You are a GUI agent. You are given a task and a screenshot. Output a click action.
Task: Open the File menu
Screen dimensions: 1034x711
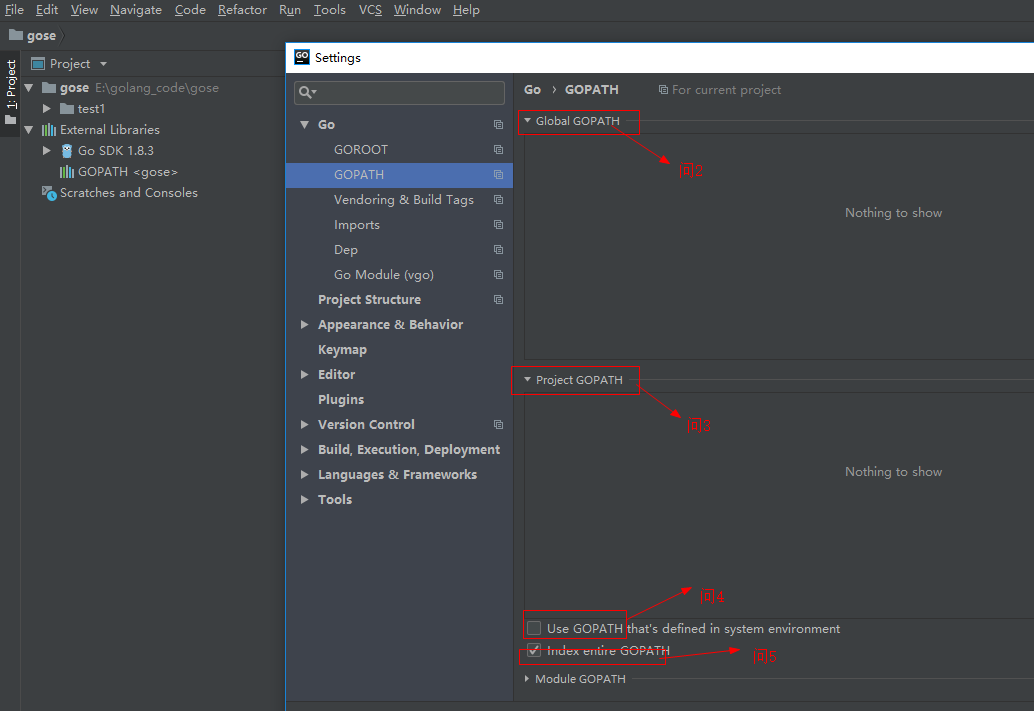click(15, 10)
